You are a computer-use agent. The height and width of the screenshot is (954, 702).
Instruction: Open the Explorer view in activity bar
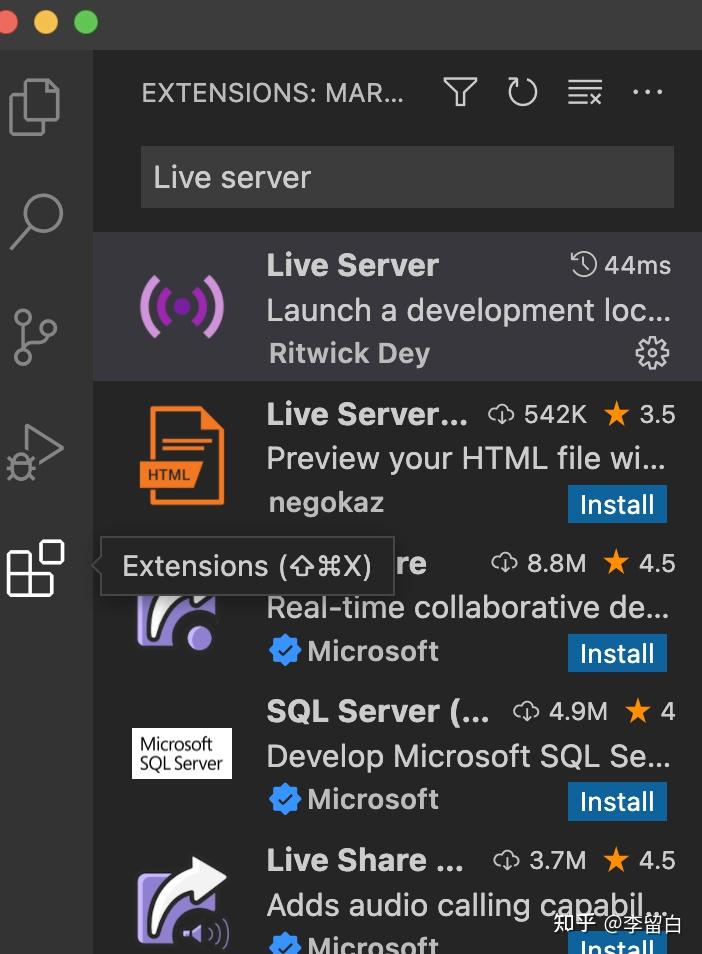[x=35, y=107]
